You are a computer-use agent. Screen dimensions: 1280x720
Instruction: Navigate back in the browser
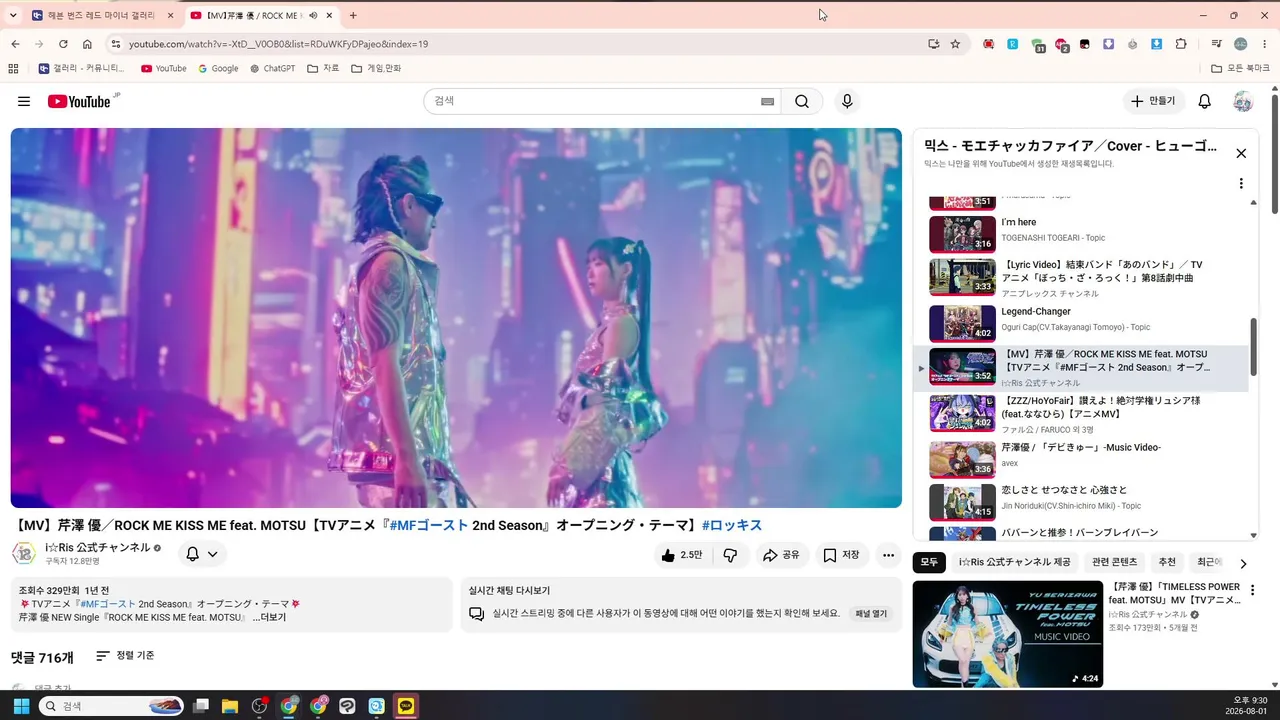[15, 44]
